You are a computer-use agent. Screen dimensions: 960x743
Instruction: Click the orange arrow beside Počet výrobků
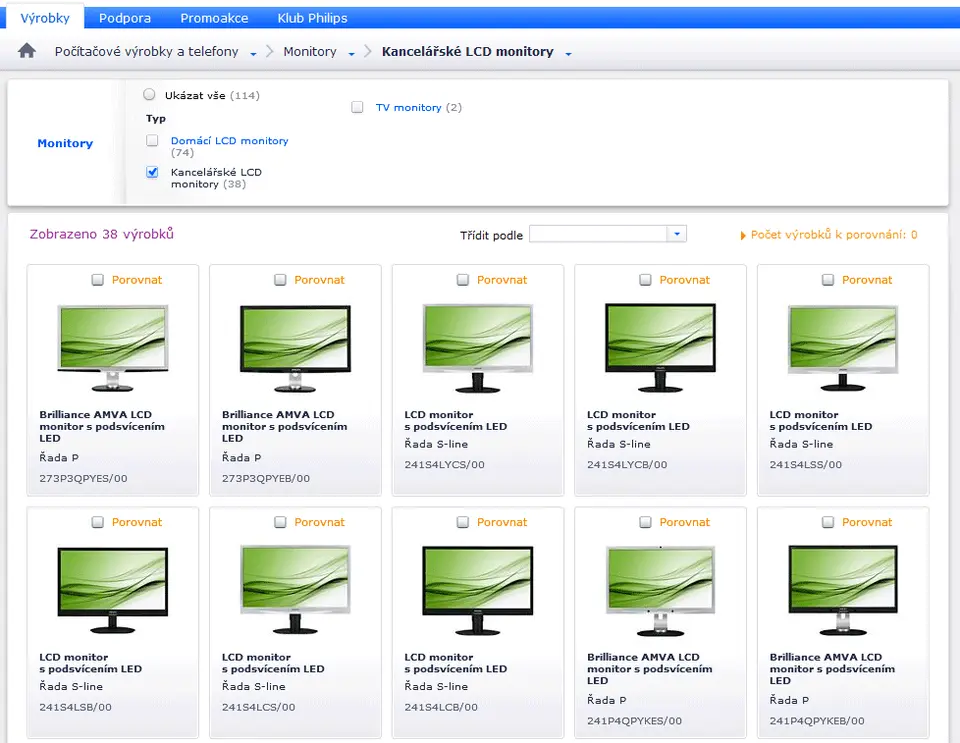click(x=743, y=235)
